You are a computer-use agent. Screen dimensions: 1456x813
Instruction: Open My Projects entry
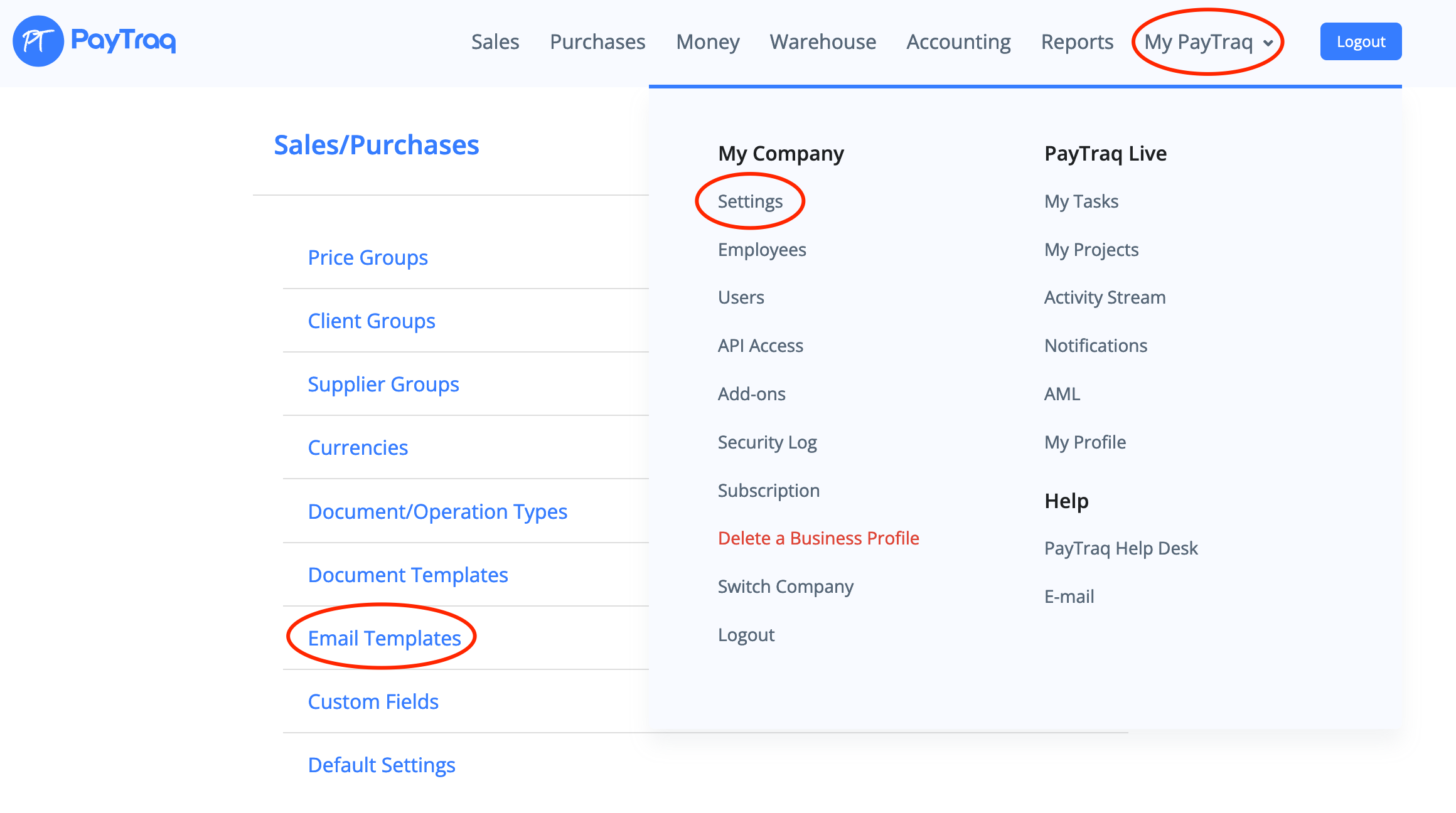point(1091,249)
